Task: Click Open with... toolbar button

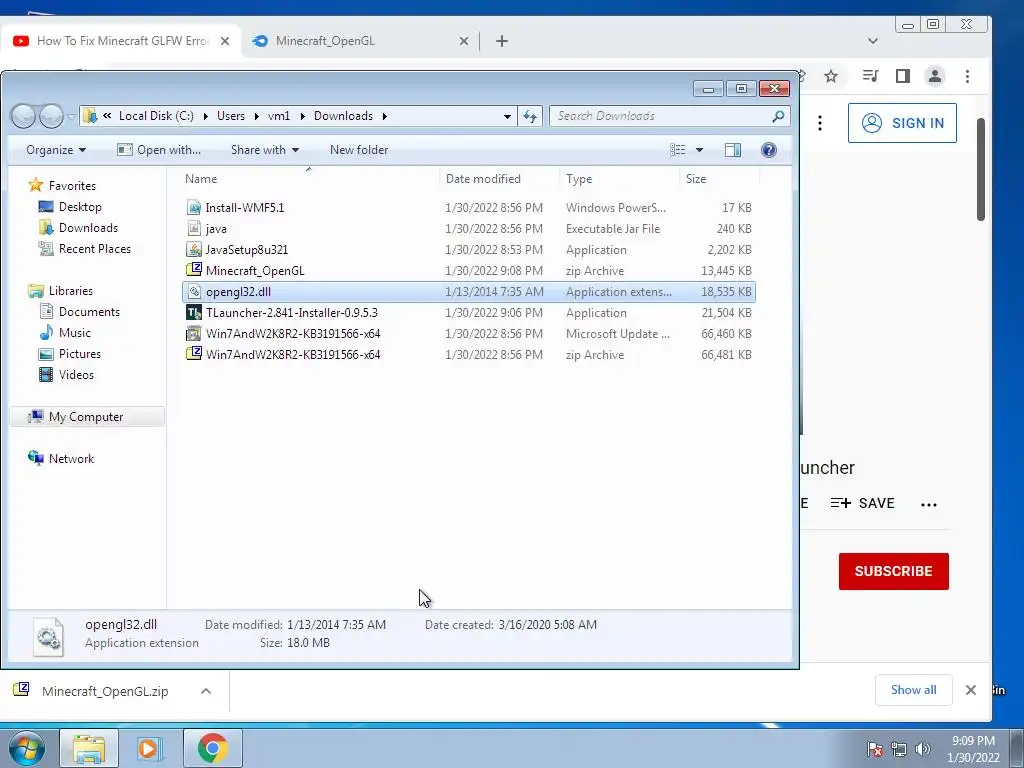Action: point(159,150)
